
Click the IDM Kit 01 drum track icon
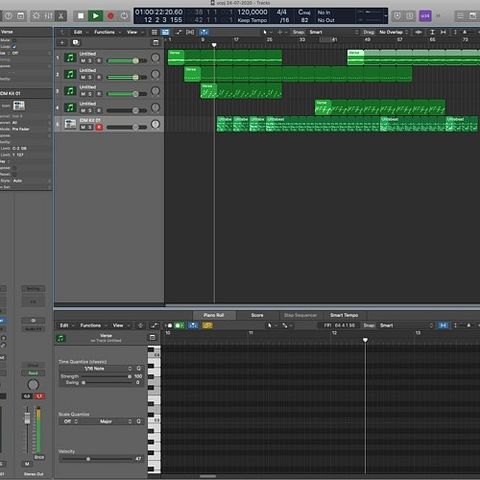click(70, 124)
